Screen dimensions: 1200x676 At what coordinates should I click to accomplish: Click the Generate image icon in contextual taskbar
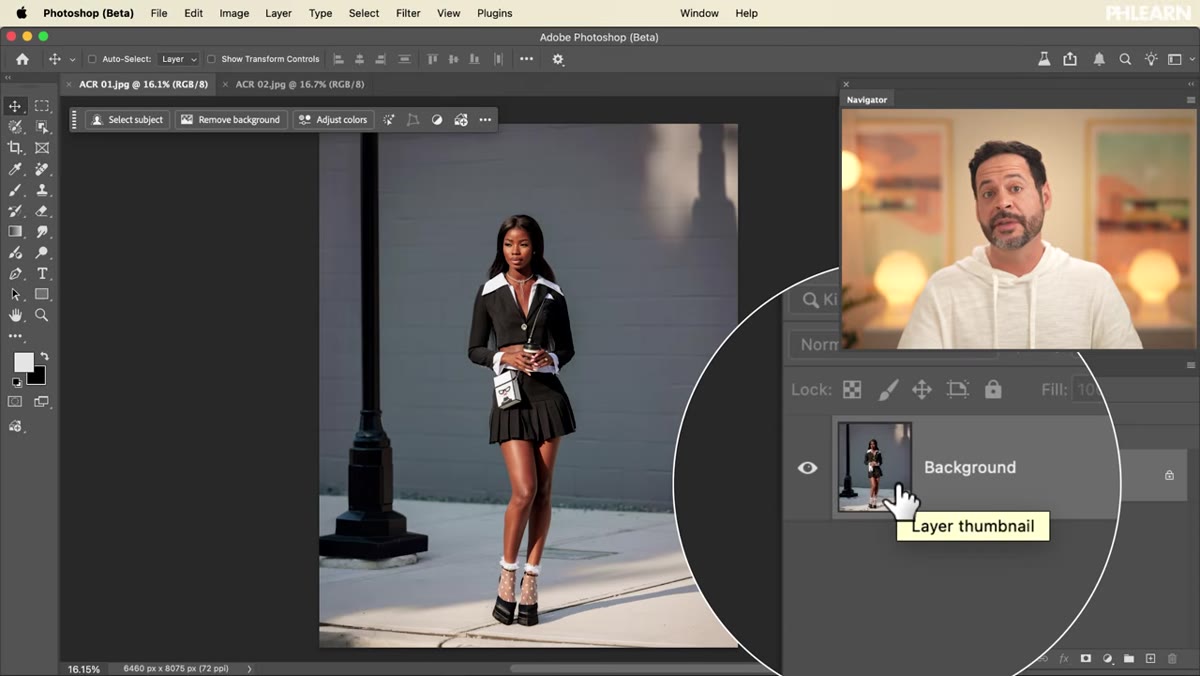[x=461, y=120]
